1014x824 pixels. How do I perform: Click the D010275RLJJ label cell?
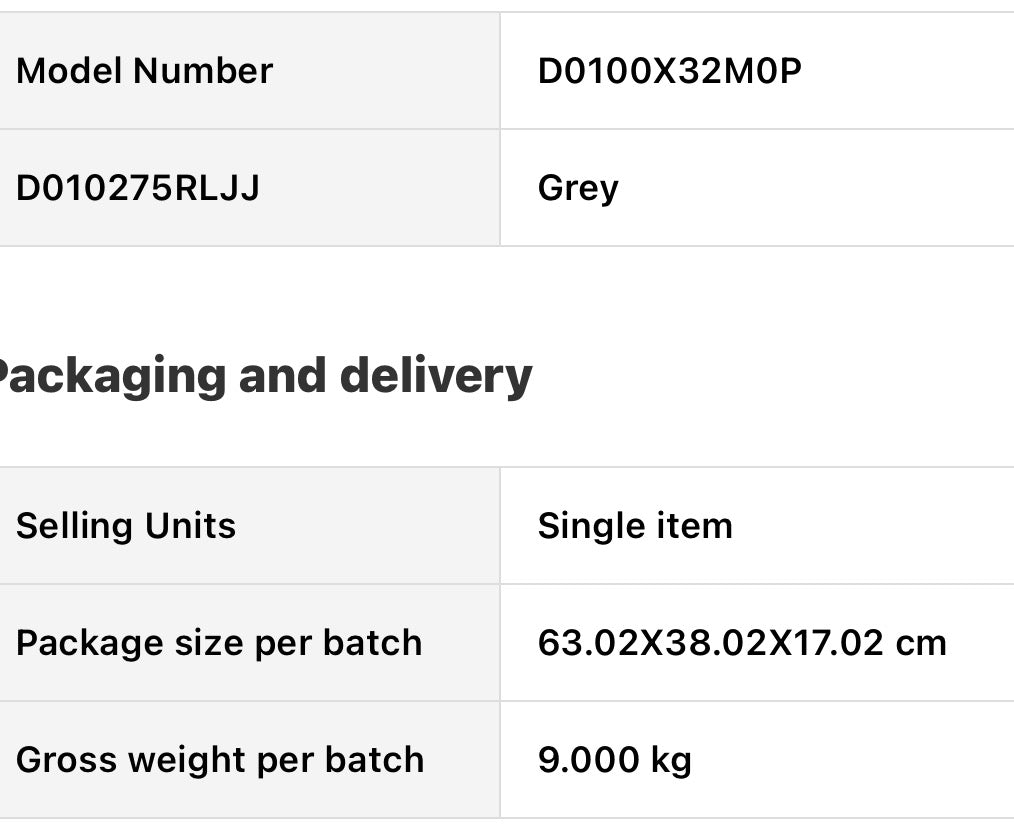138,188
